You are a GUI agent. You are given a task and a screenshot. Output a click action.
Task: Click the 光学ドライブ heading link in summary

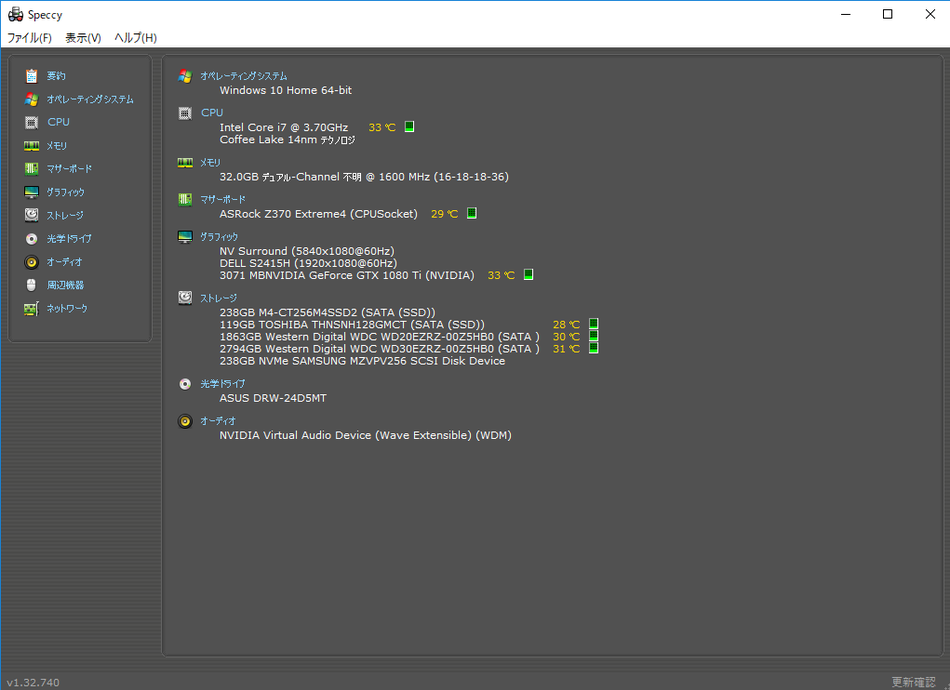[223, 383]
